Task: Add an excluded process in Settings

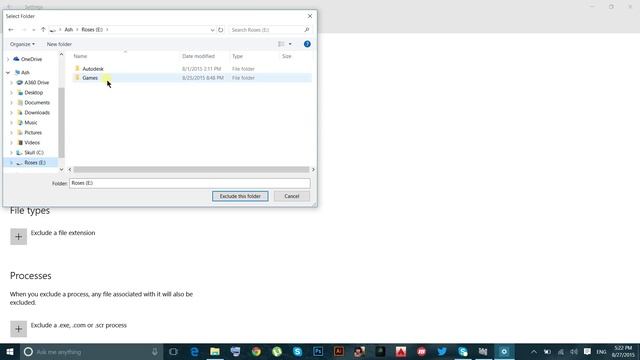Action: tap(18, 329)
